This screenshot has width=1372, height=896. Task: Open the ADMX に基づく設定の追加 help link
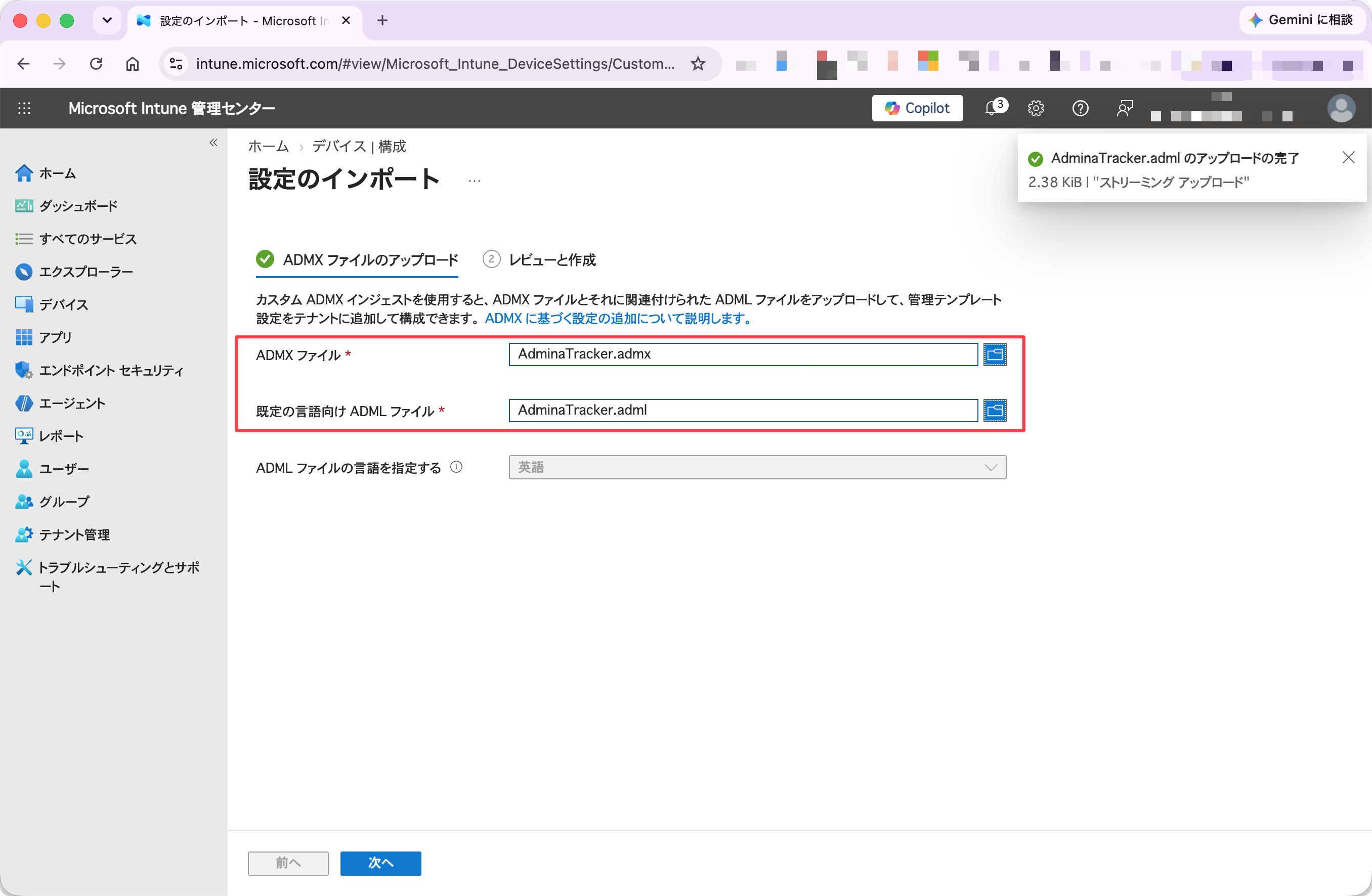[x=619, y=318]
